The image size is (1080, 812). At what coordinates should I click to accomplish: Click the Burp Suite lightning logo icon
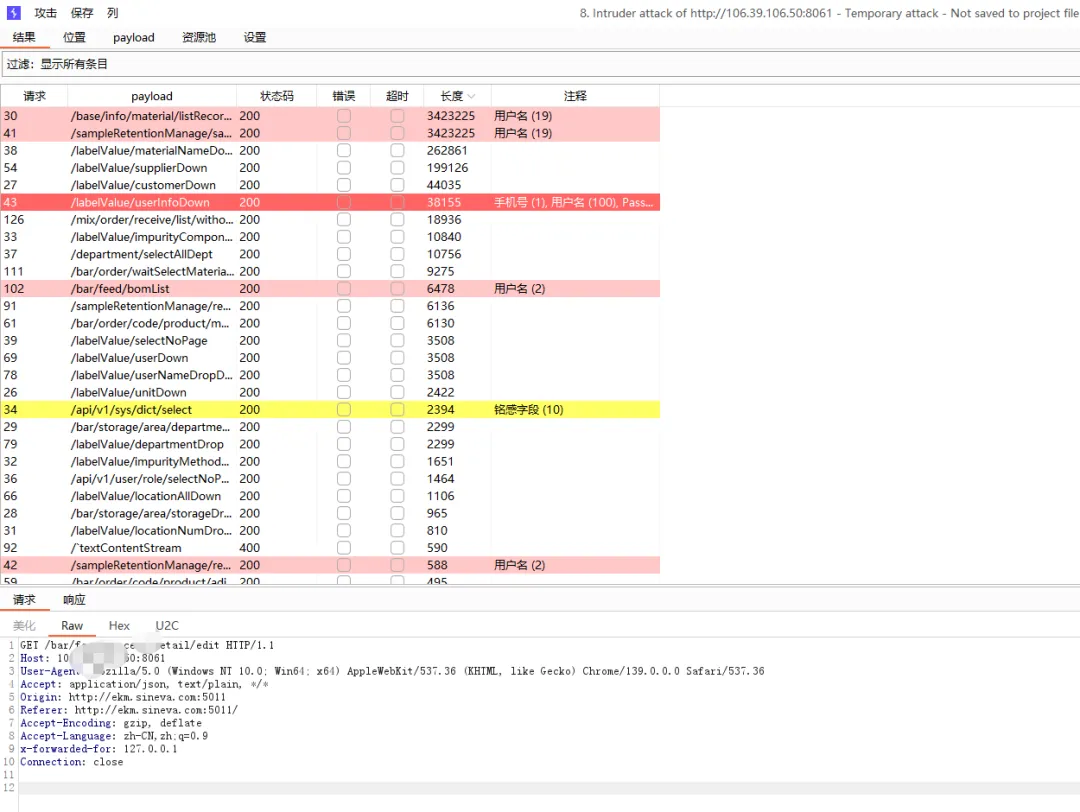point(14,12)
